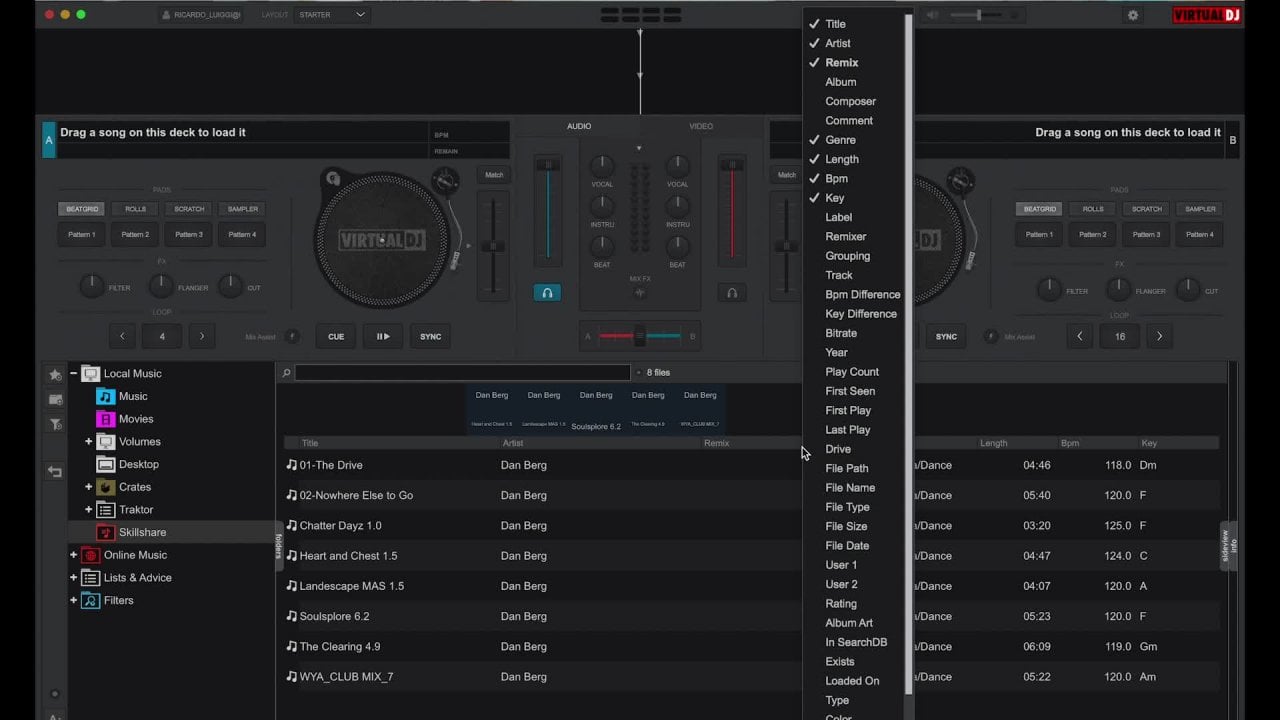Image resolution: width=1280 pixels, height=720 pixels.
Task: Switch to the Video mixer tab
Action: tap(701, 126)
